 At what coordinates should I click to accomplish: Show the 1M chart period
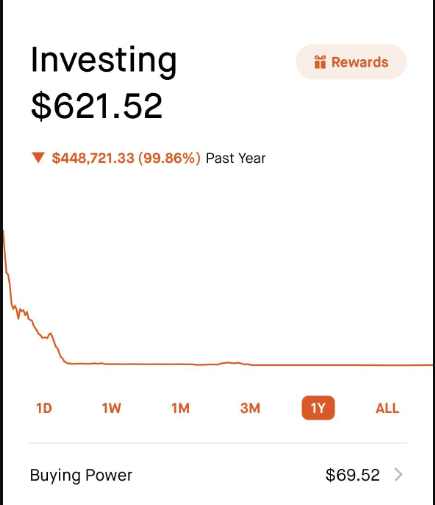(x=180, y=408)
